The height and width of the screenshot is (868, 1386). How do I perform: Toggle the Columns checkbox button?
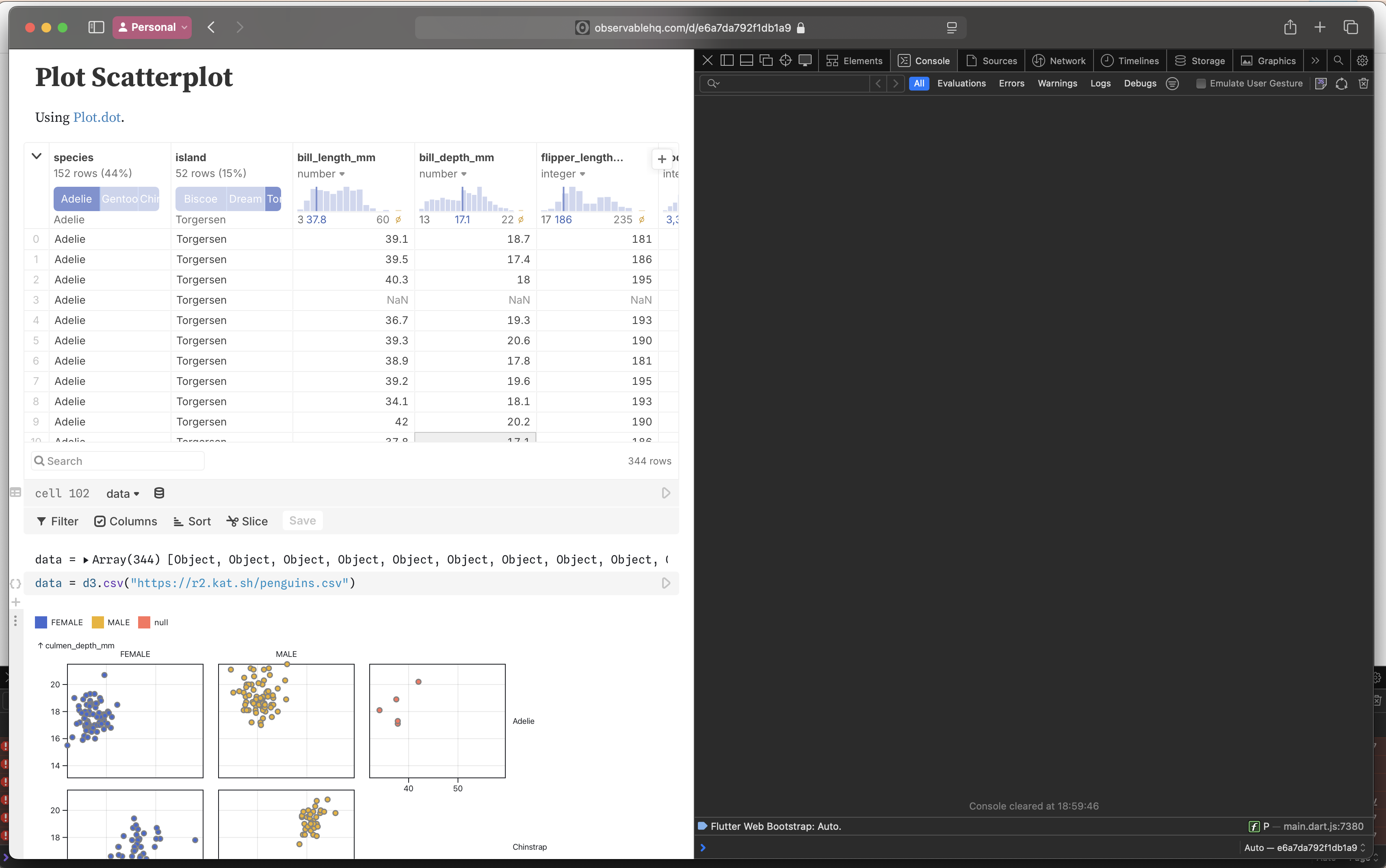point(125,521)
